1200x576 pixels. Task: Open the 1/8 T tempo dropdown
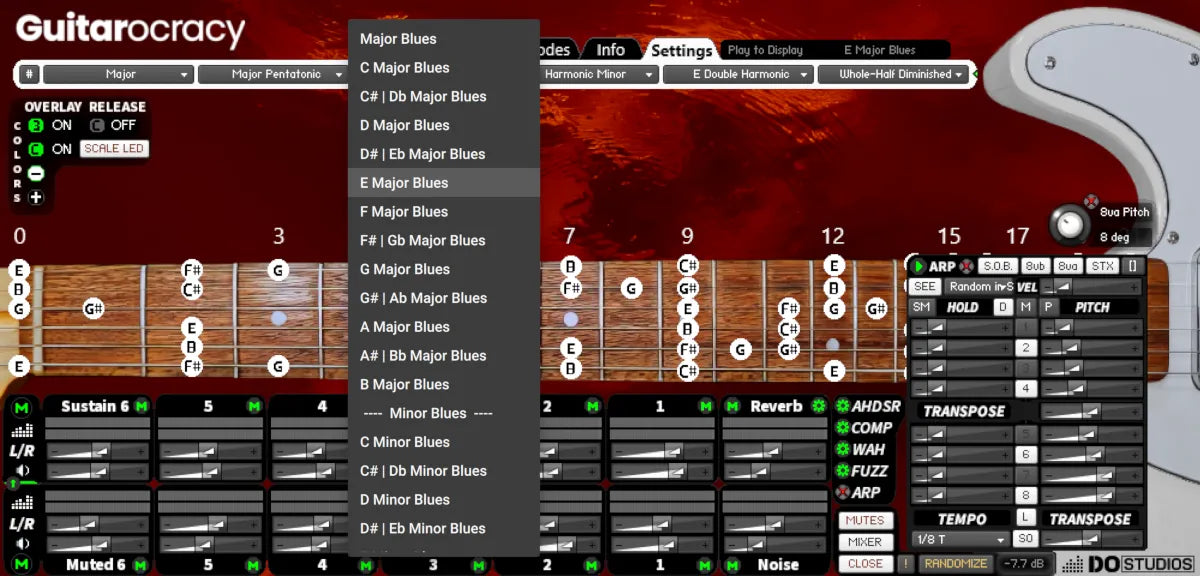(960, 539)
